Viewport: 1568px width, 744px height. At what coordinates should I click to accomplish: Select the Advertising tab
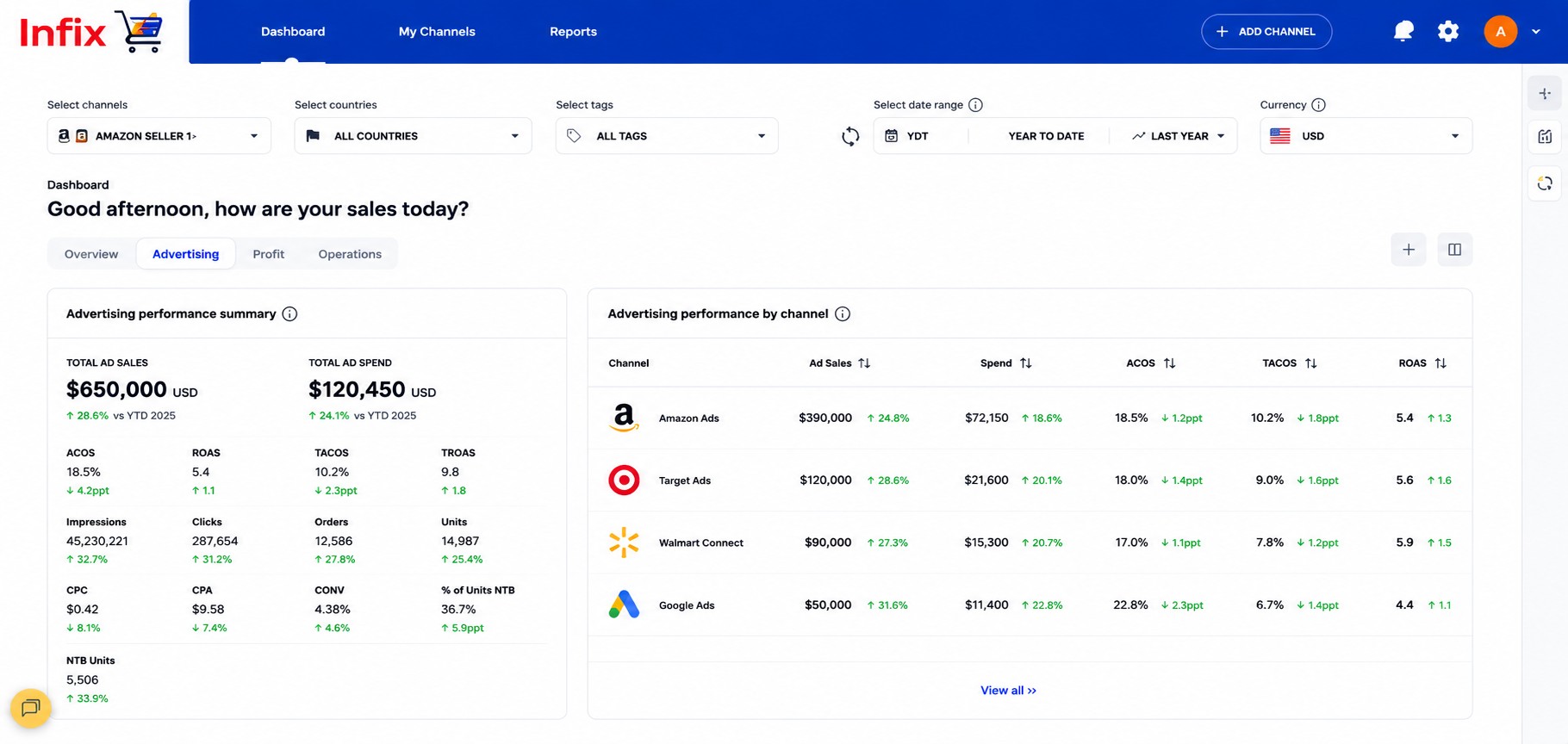pyautogui.click(x=186, y=254)
